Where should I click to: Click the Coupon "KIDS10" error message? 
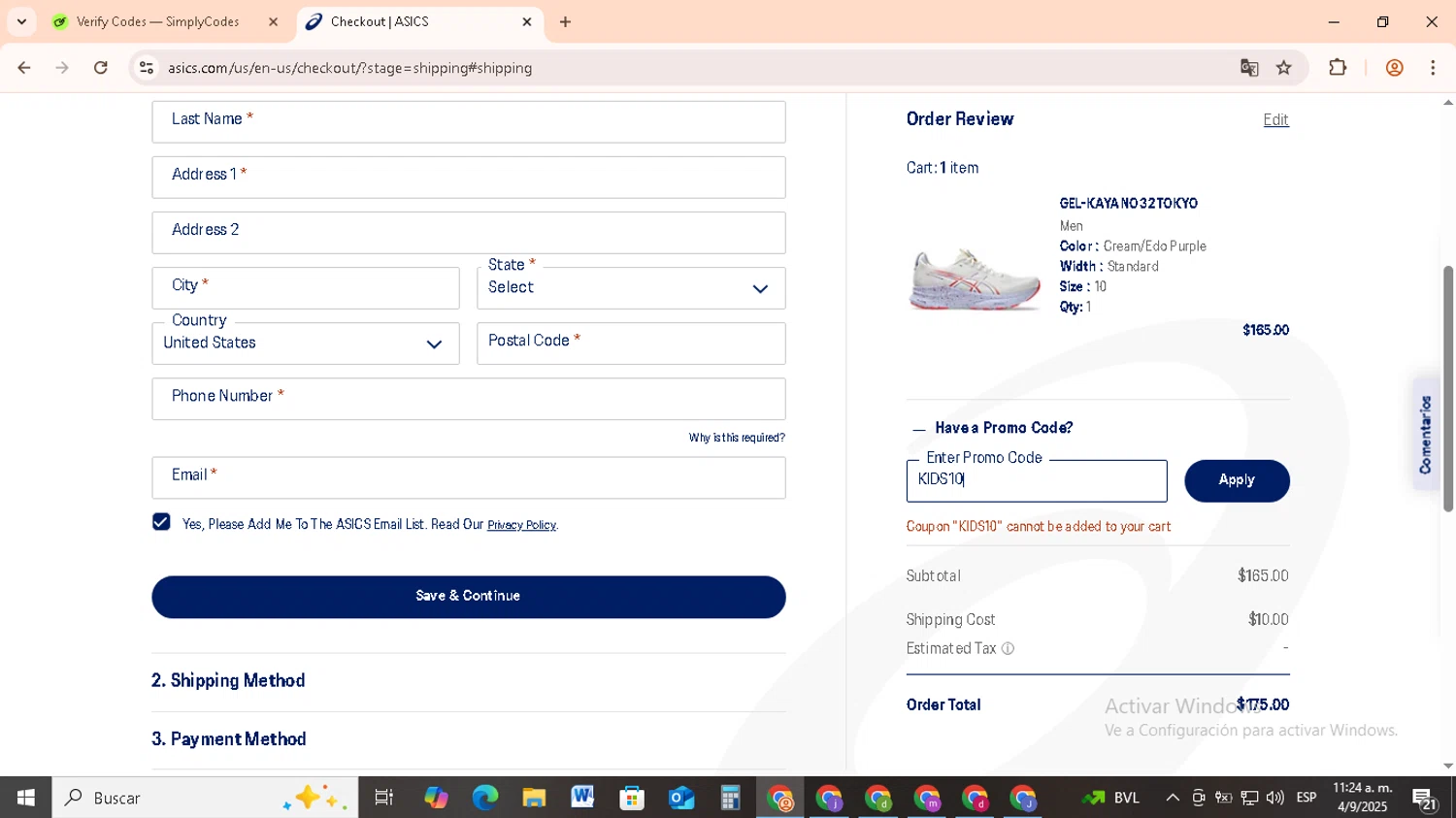click(1039, 527)
